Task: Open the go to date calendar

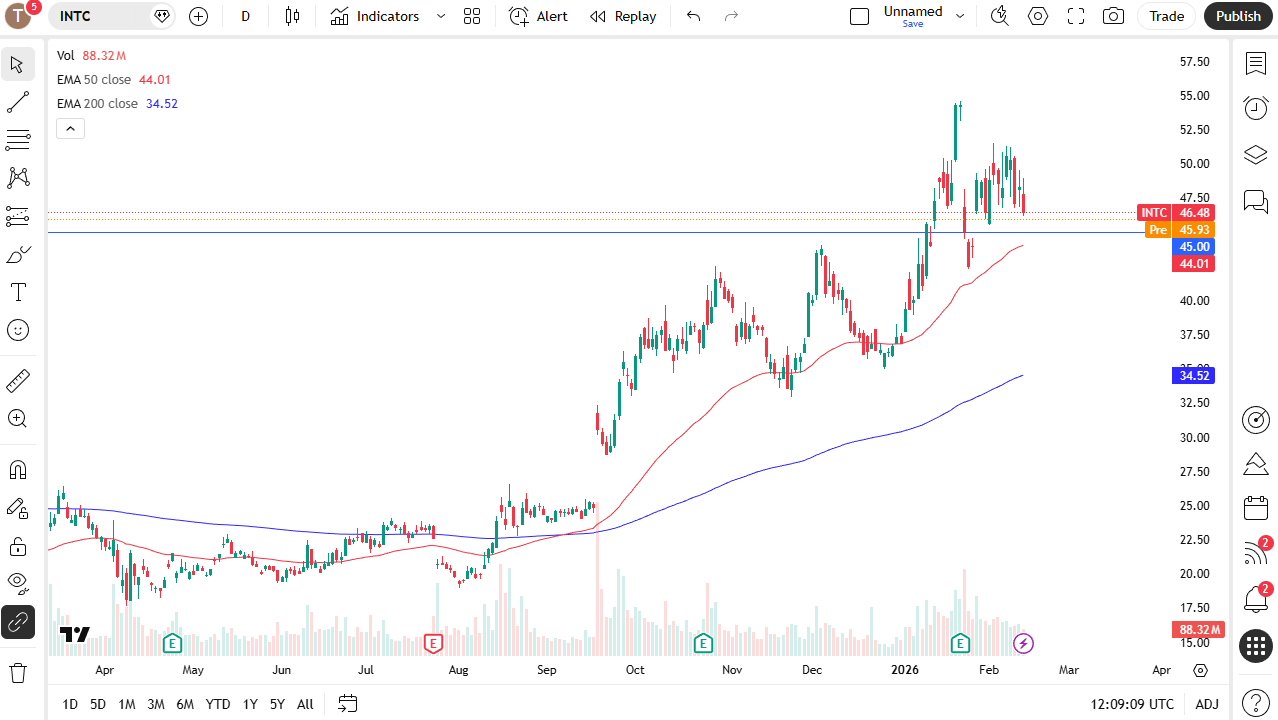Action: click(348, 704)
